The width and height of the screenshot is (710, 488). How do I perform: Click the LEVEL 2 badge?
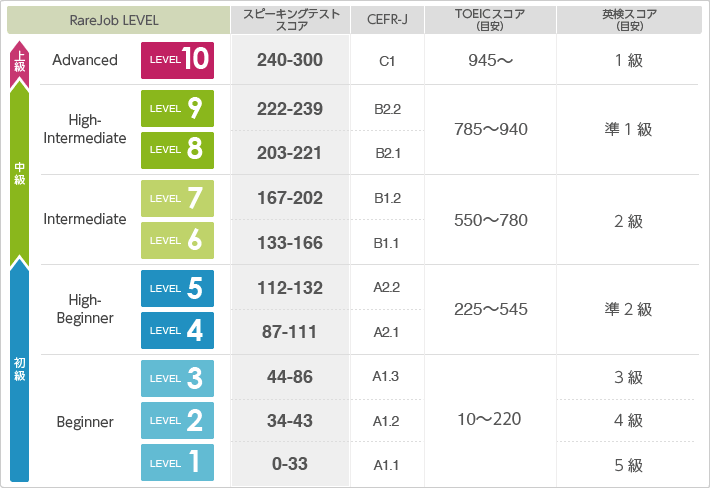(177, 420)
